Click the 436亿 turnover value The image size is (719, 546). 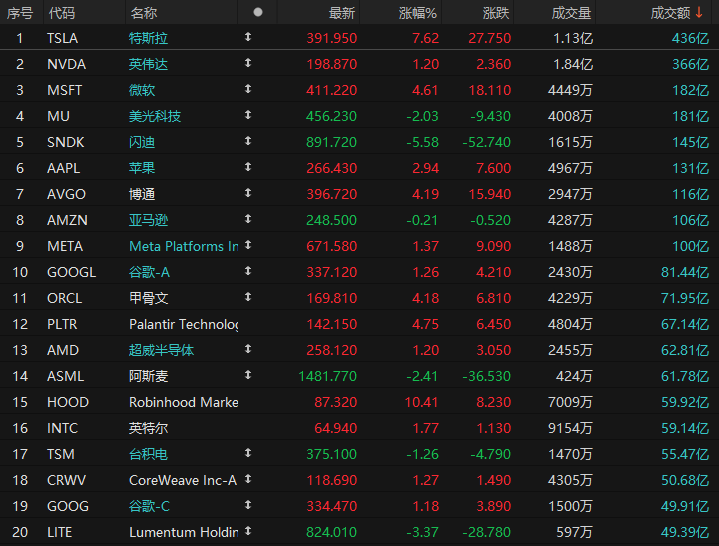(690, 38)
